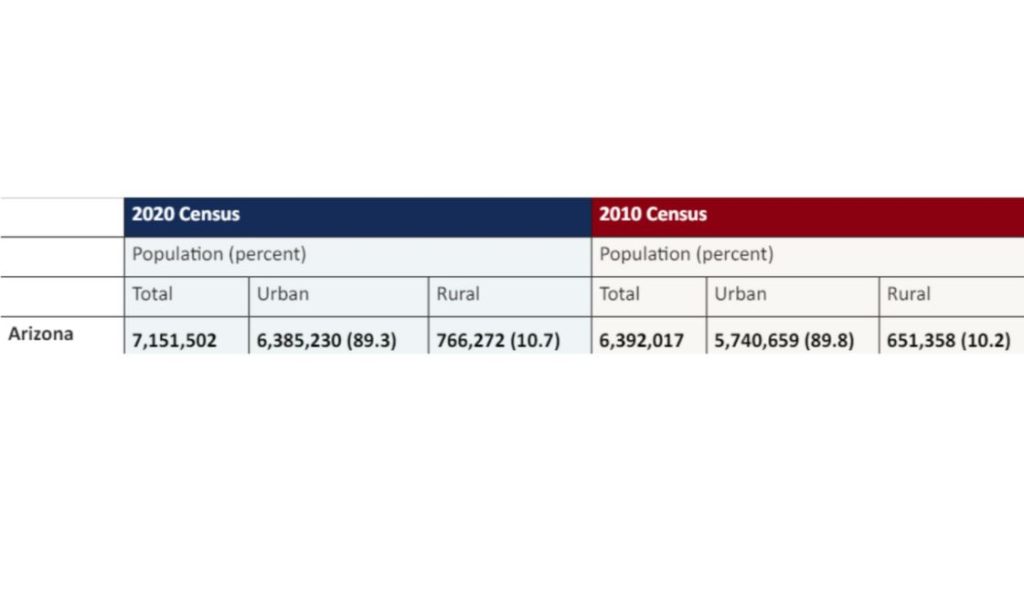Select the 7,151,502 total population cell
Screen dimensions: 1024x615
(x=174, y=340)
